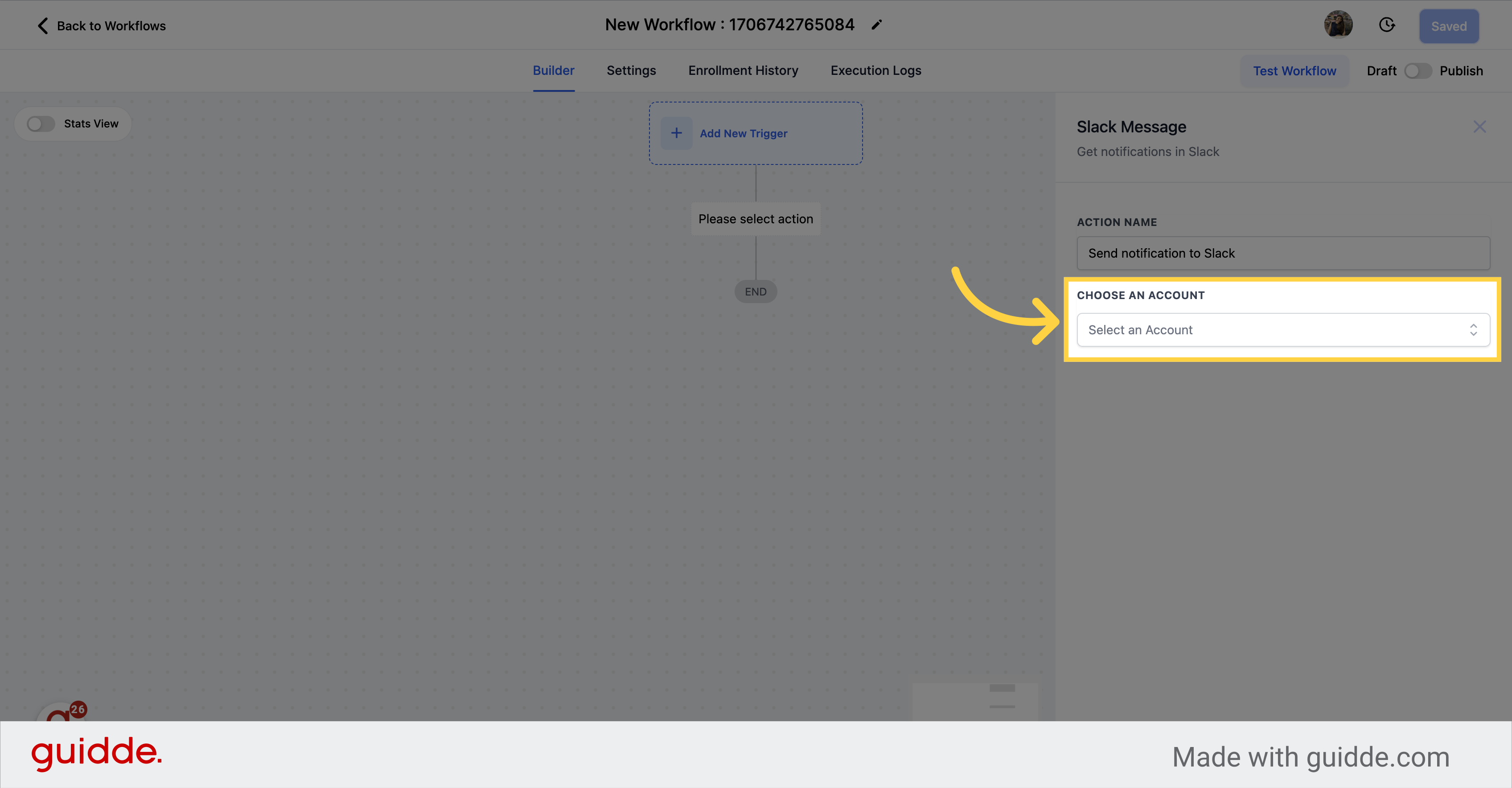Open the Select an Account dropdown

(x=1283, y=330)
